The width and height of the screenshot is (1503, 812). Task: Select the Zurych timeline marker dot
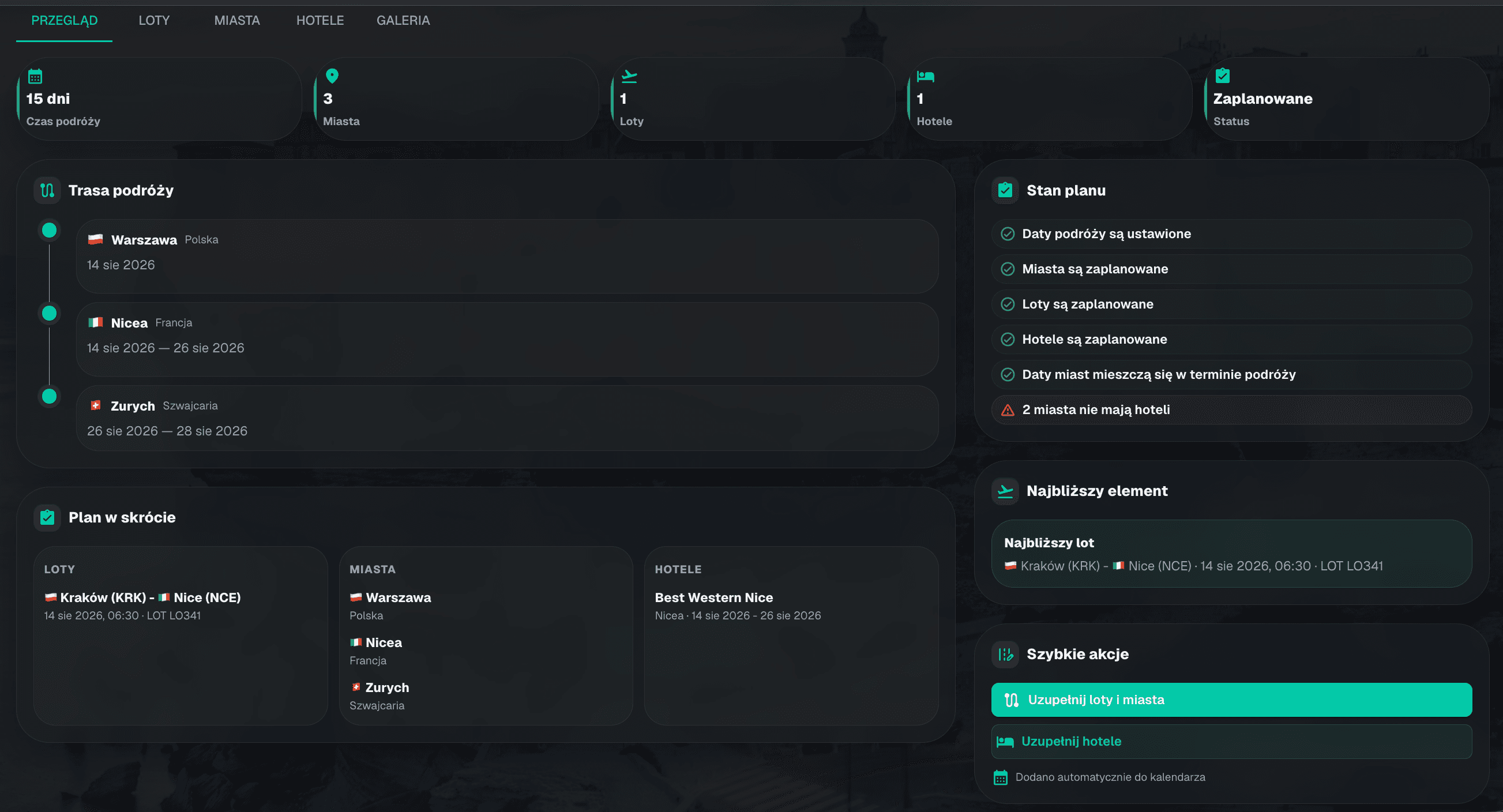tap(50, 397)
